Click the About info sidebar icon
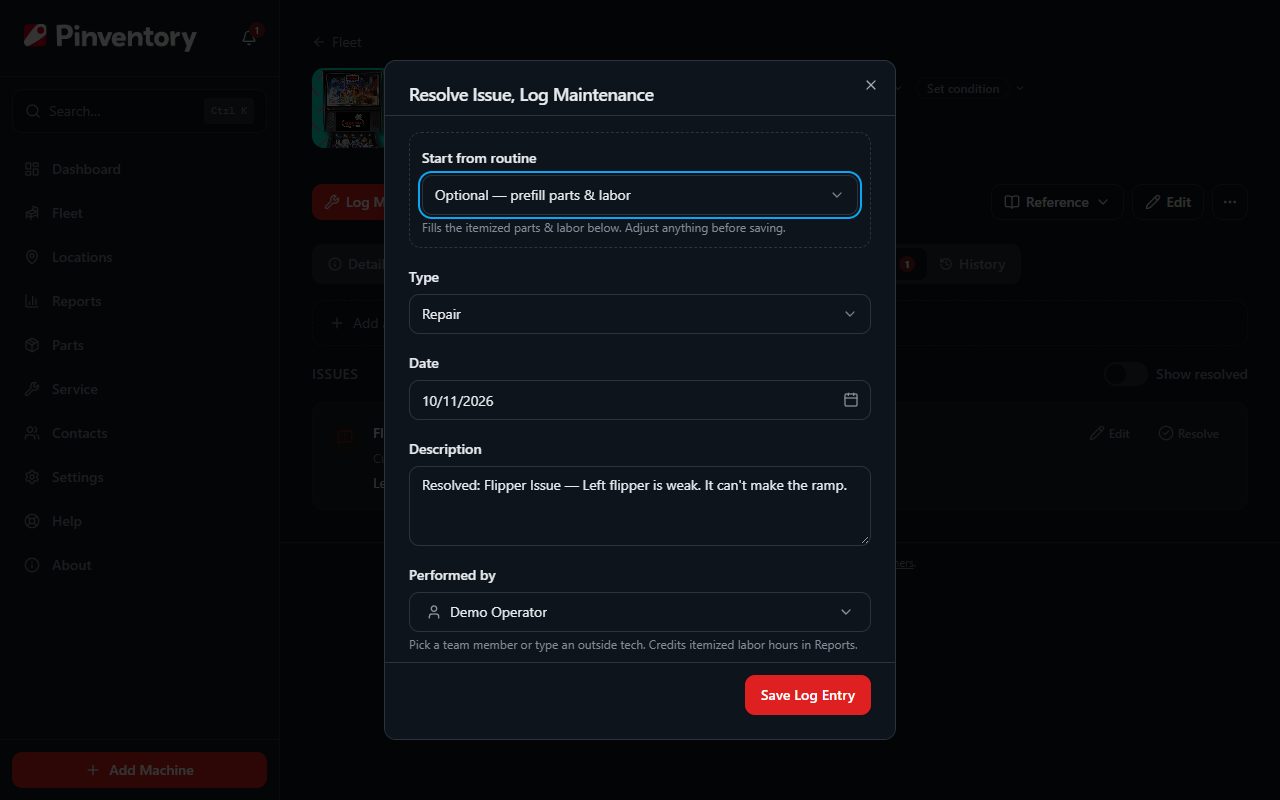The height and width of the screenshot is (800, 1280). point(32,565)
